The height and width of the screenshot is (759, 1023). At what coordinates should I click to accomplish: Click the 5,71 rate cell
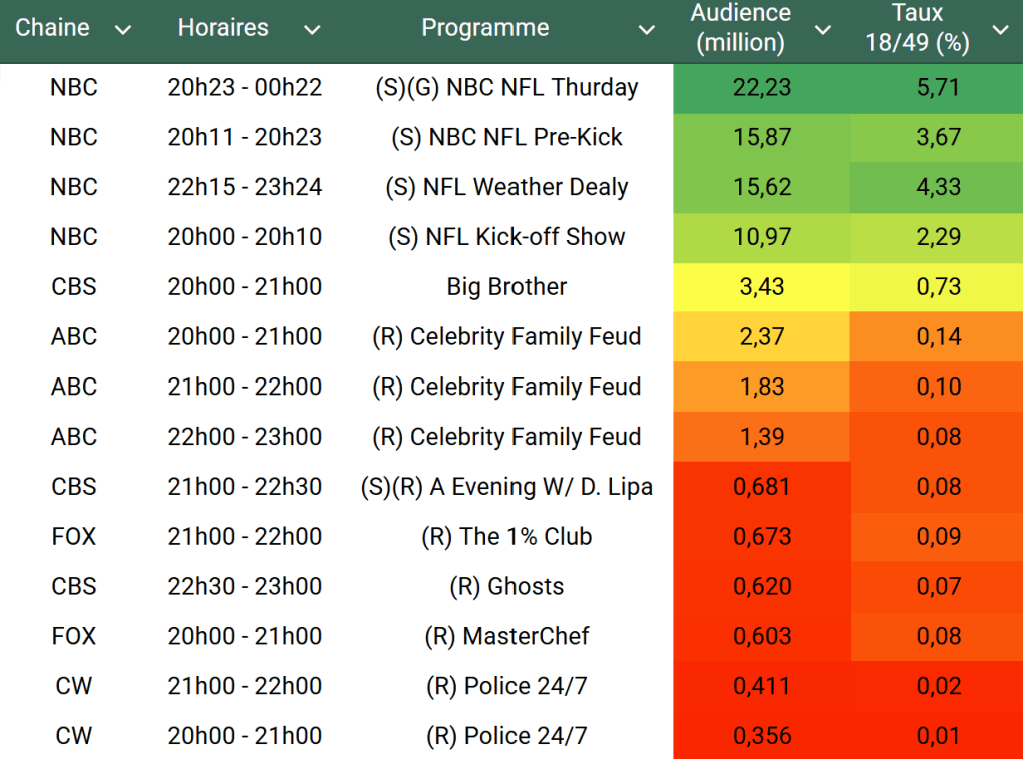pos(937,87)
